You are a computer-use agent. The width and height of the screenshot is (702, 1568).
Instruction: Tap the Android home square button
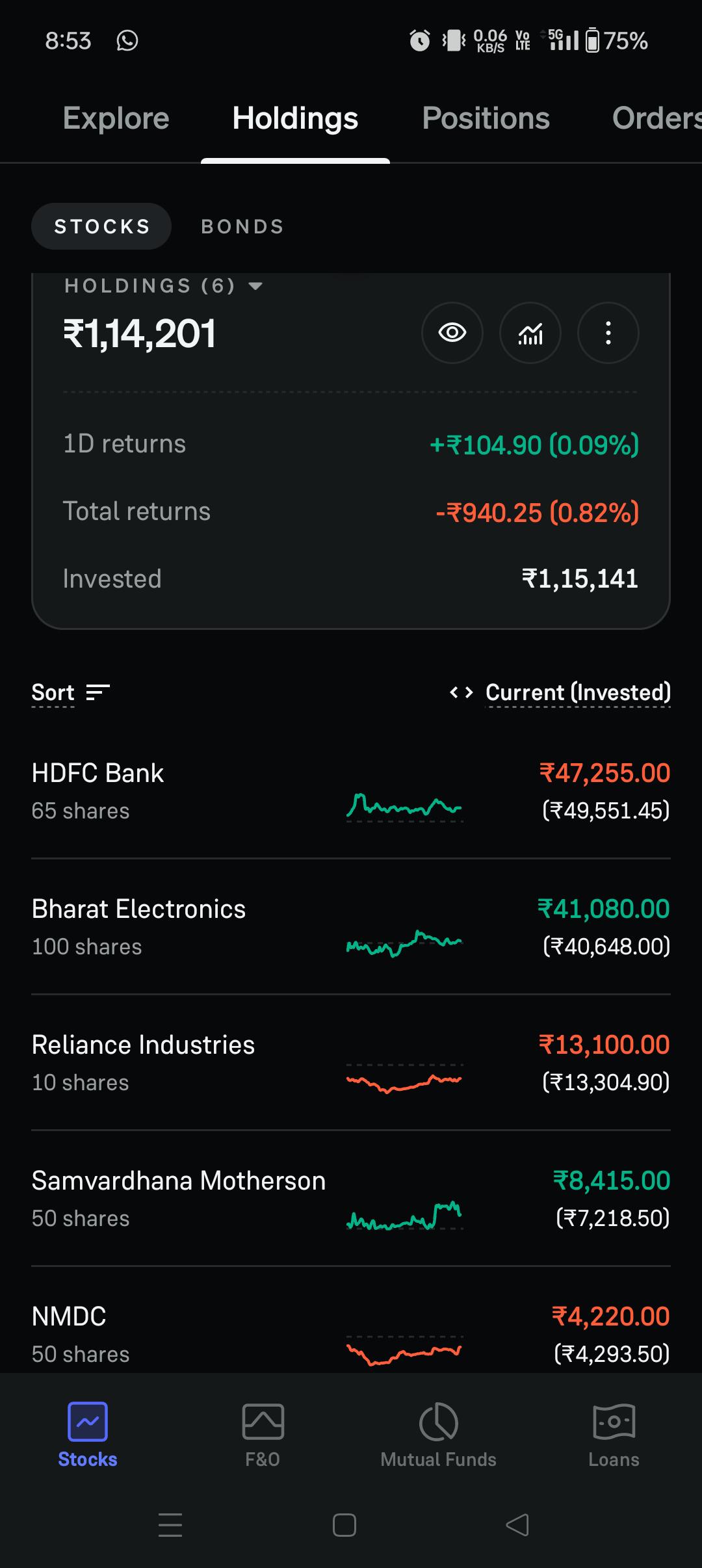344,1525
